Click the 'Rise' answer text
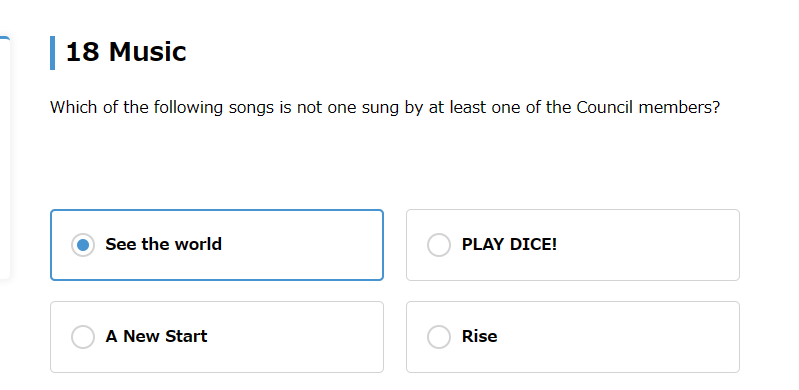This screenshot has width=799, height=390. point(480,336)
